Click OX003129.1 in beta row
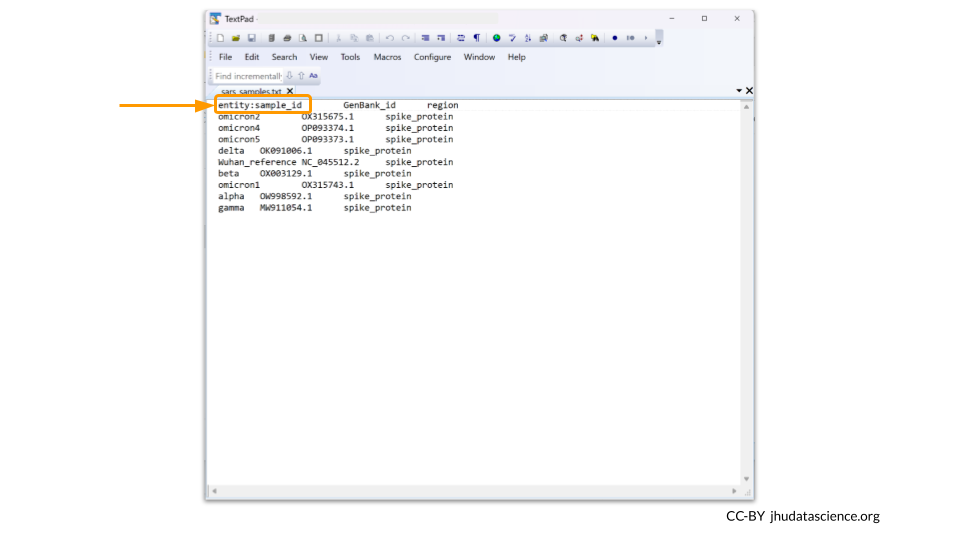Viewport: 960px width, 540px height. [x=286, y=174]
